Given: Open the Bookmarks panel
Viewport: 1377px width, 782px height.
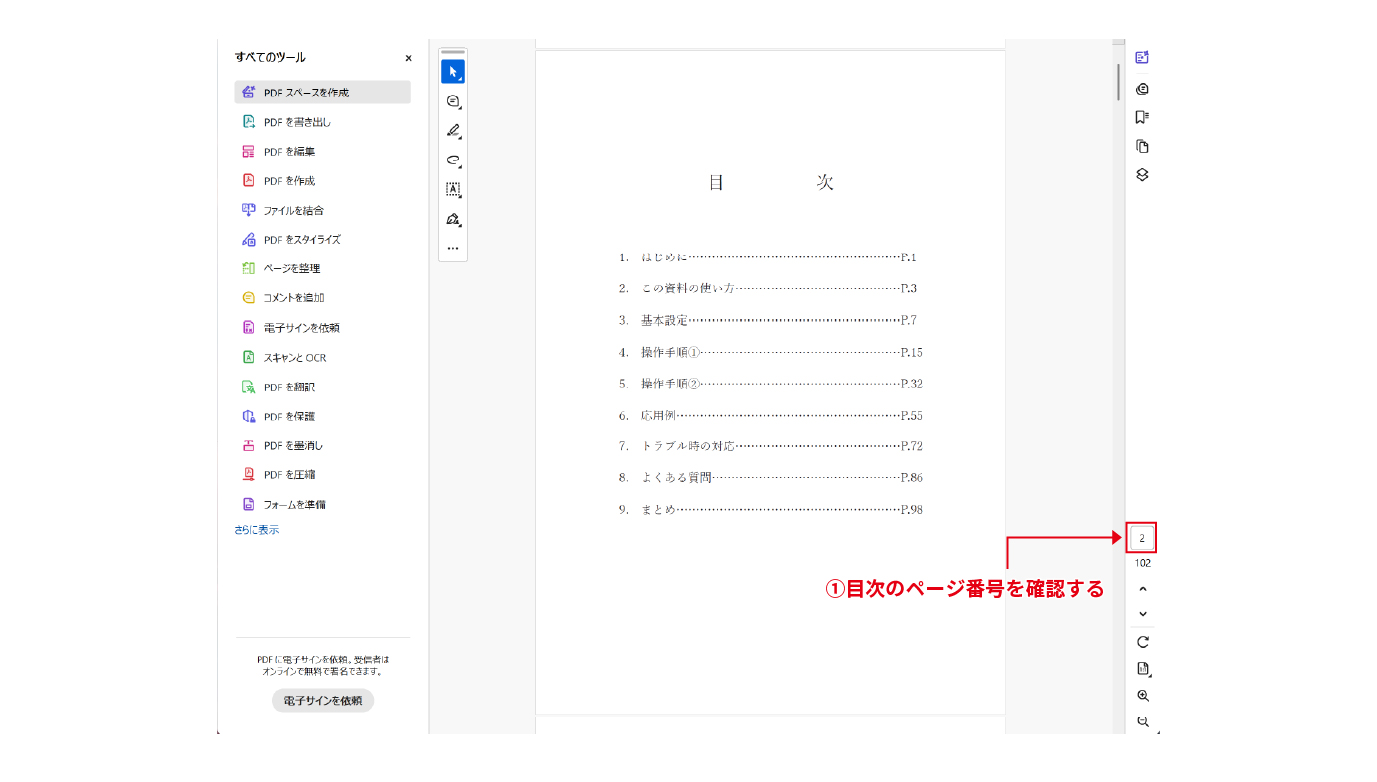Looking at the screenshot, I should pyautogui.click(x=1141, y=116).
